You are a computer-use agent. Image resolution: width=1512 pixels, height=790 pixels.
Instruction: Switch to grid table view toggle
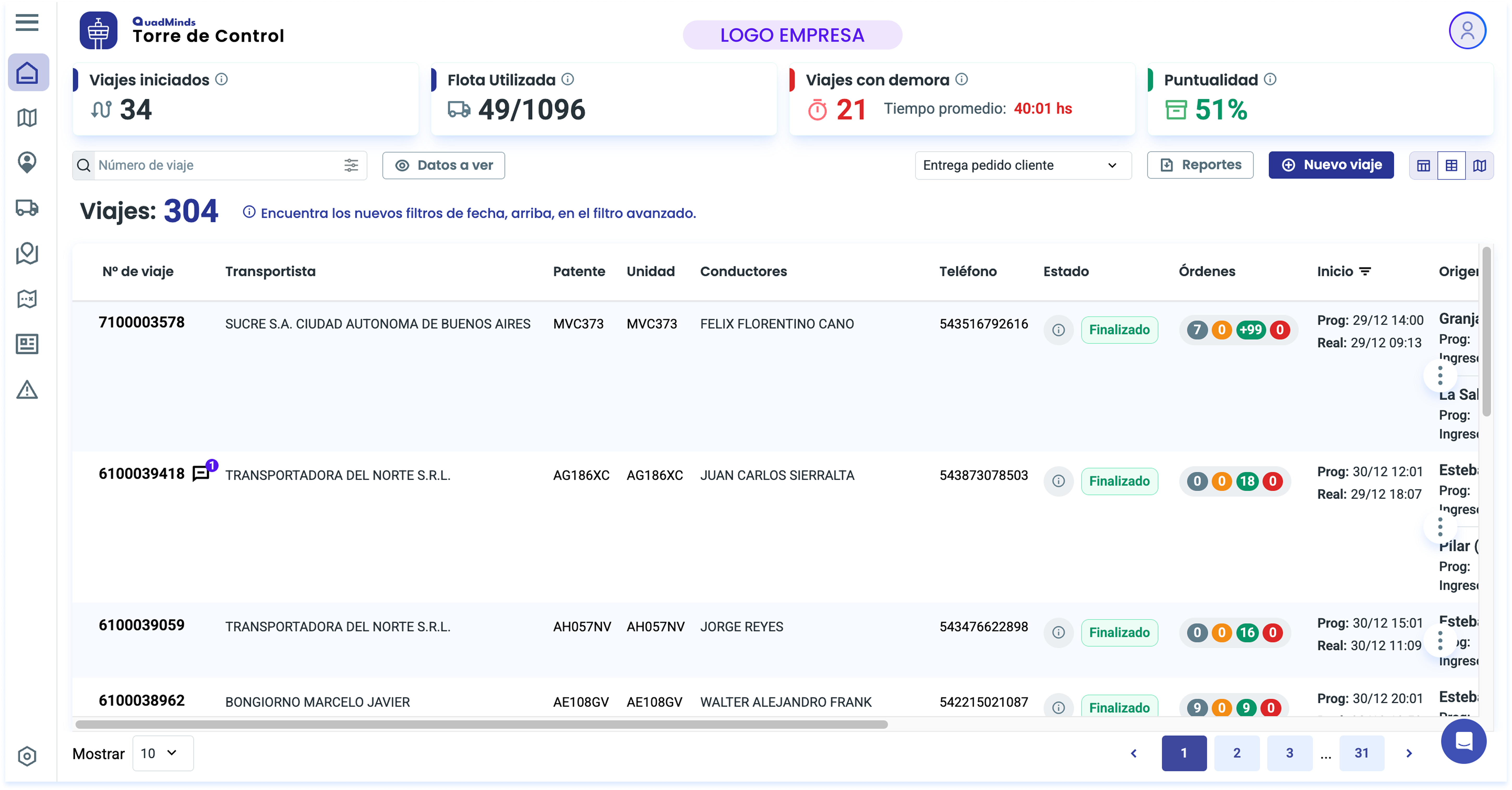point(1451,165)
